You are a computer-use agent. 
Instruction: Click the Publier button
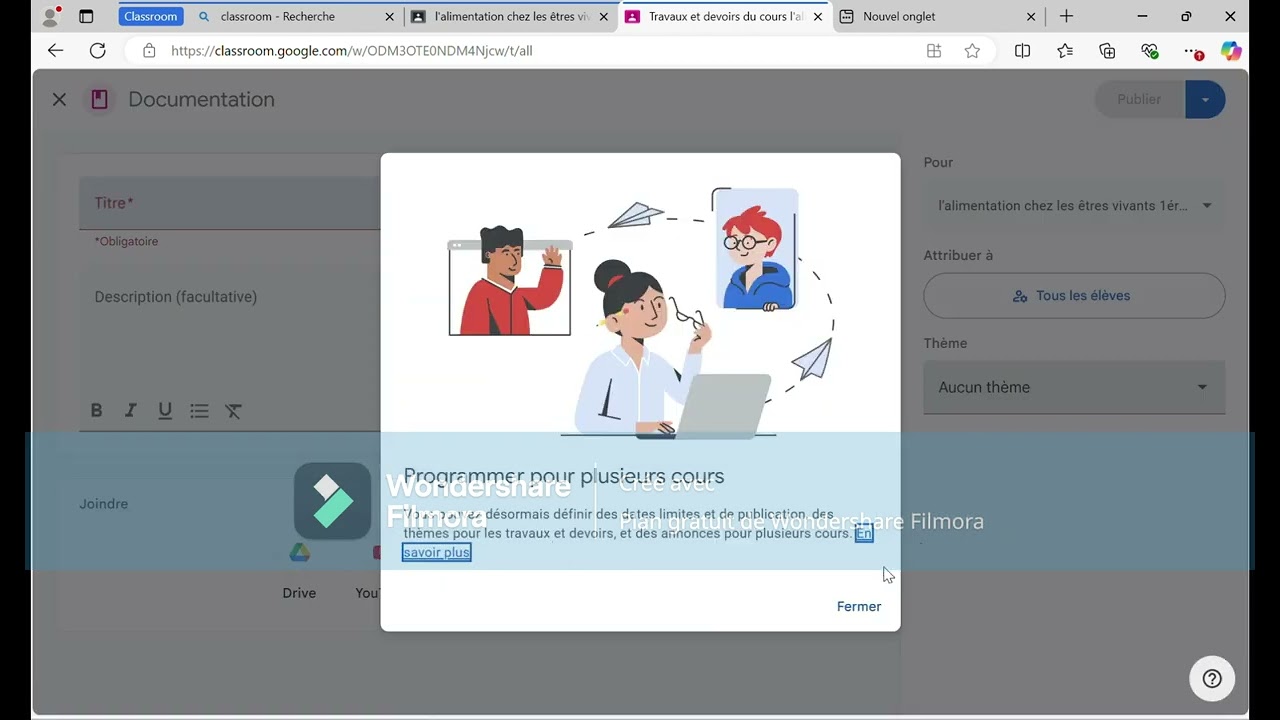(1139, 99)
